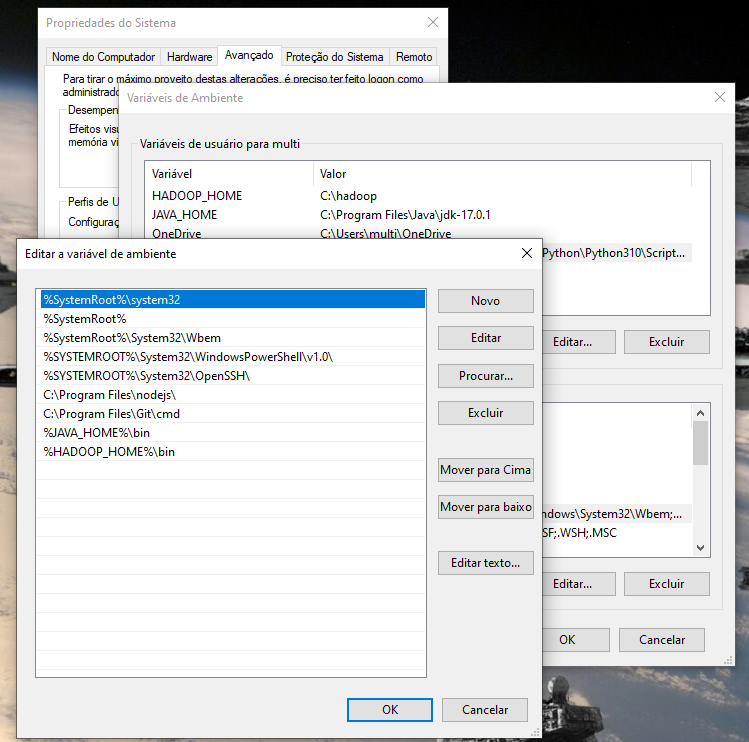This screenshot has height=742, width=749.
Task: Select the %SystemRoot%\system32 entry
Action: point(233,300)
